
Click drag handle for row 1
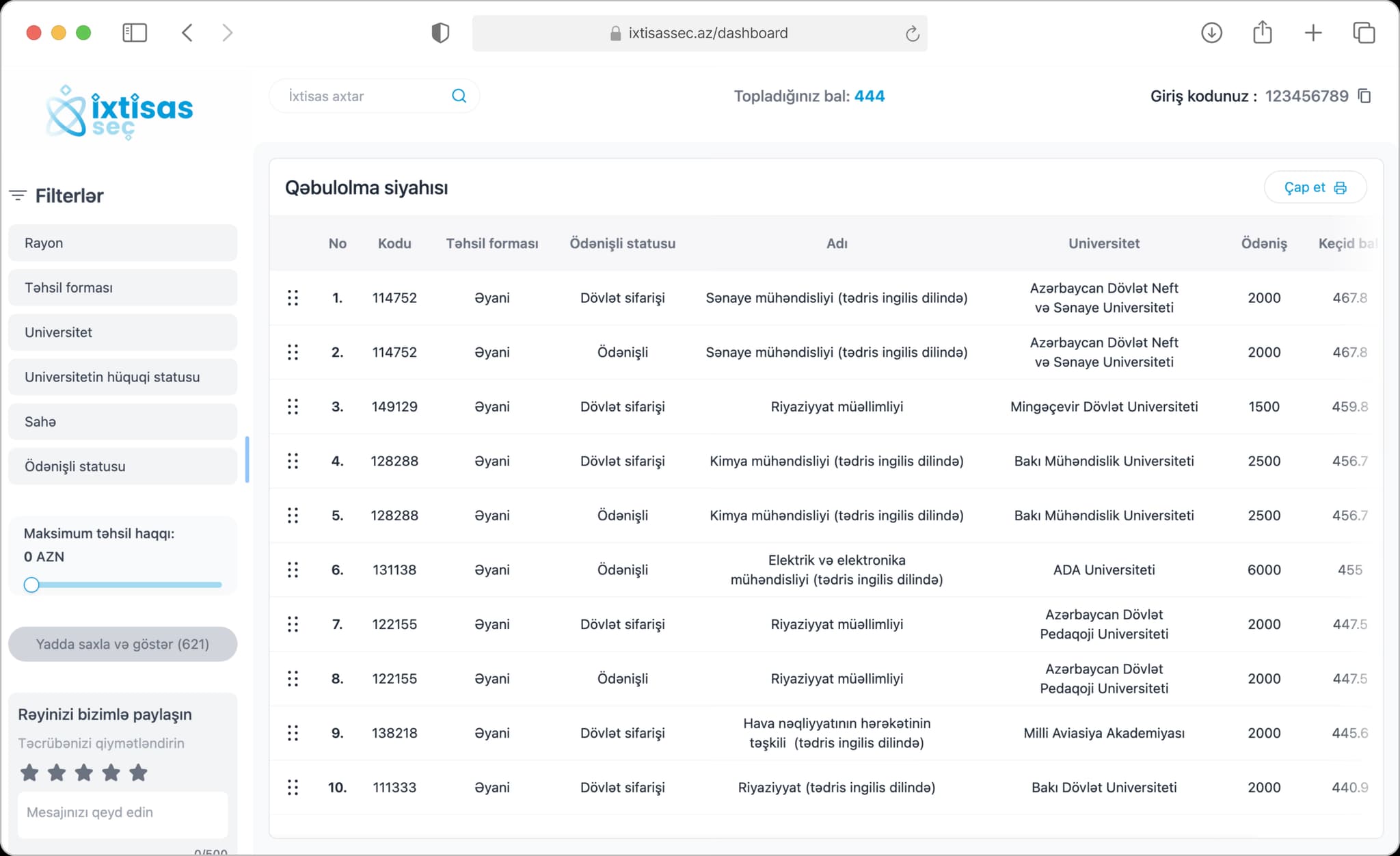point(293,298)
